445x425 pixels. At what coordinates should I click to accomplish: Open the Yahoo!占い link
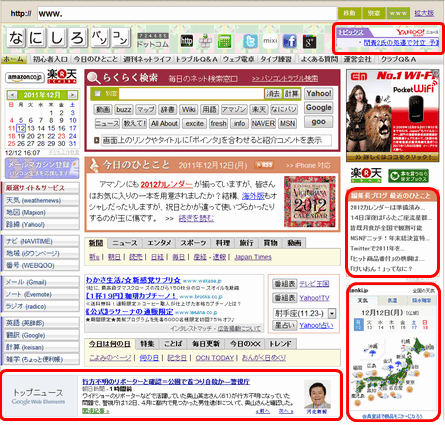[316, 325]
